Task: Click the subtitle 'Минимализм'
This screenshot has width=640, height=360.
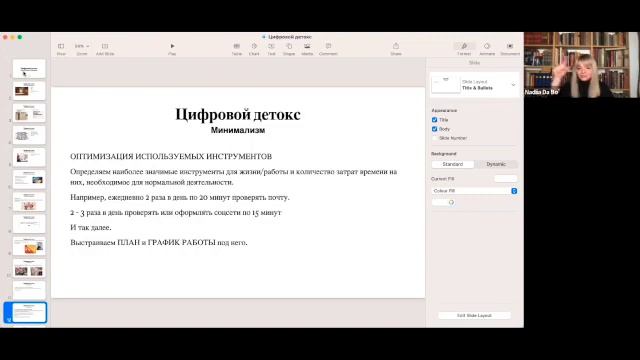Action: (x=238, y=130)
